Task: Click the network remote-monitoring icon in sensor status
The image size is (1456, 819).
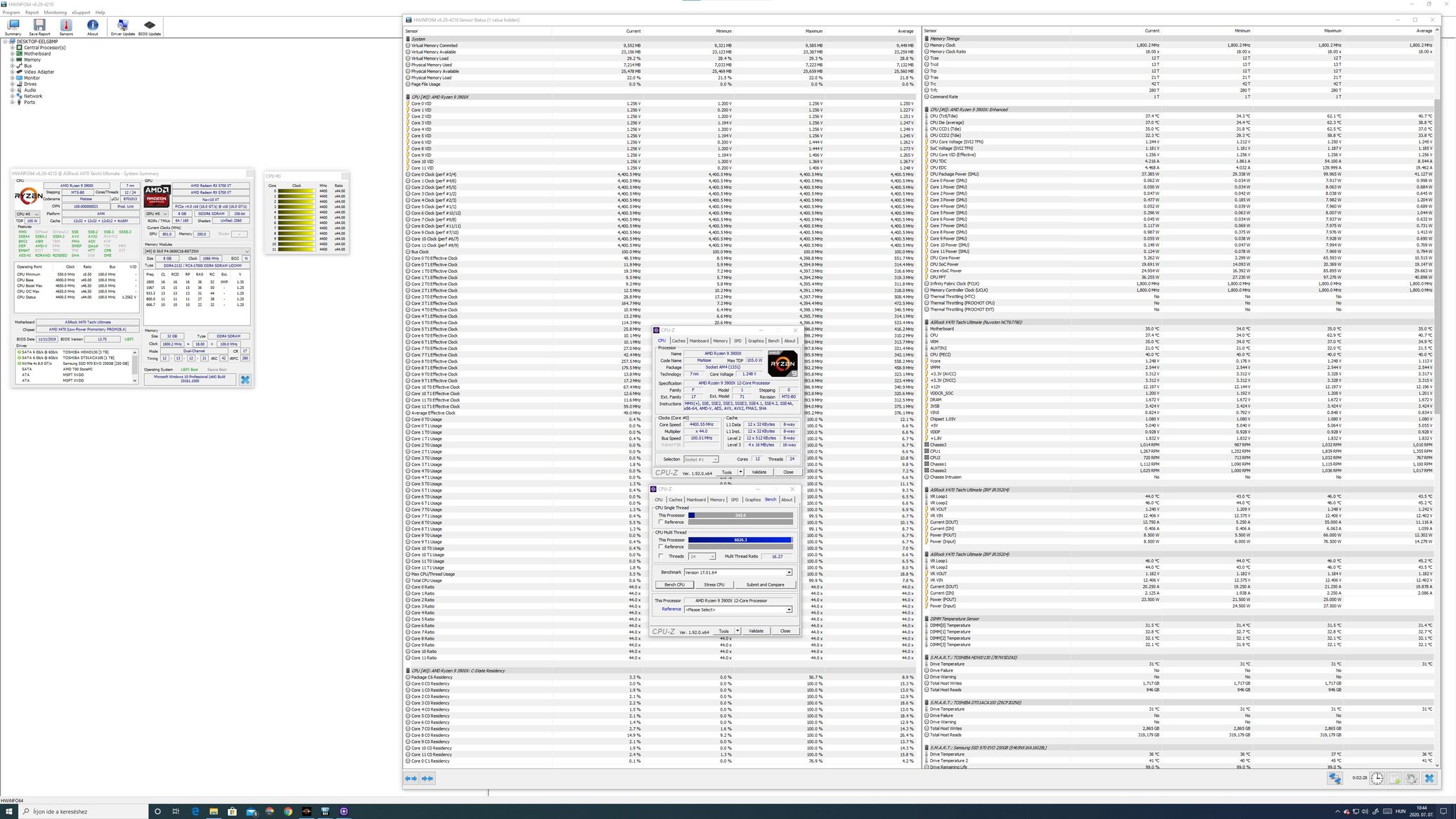Action: pos(1334,778)
